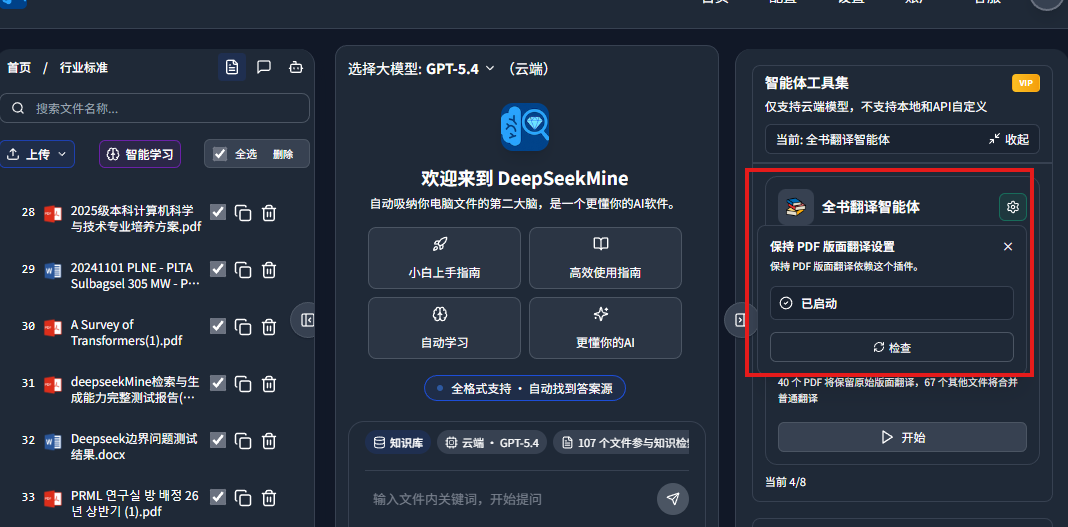Click the 全格式支持 · 自动找到答案源 pill
Screen dimensions: 1068x527
click(524, 388)
